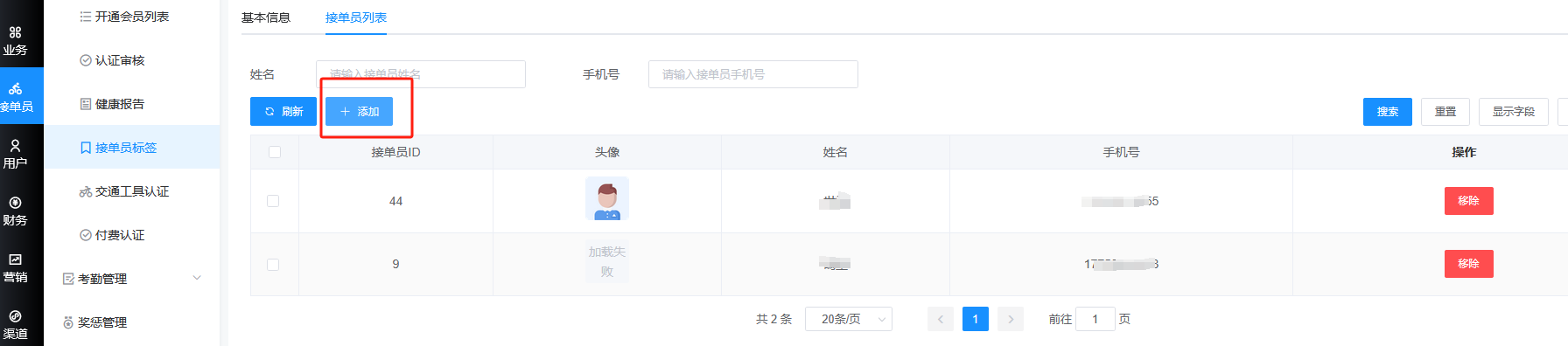Open the 财务 coin icon in sidebar
Screen dimensions: 1568x346
coord(15,203)
